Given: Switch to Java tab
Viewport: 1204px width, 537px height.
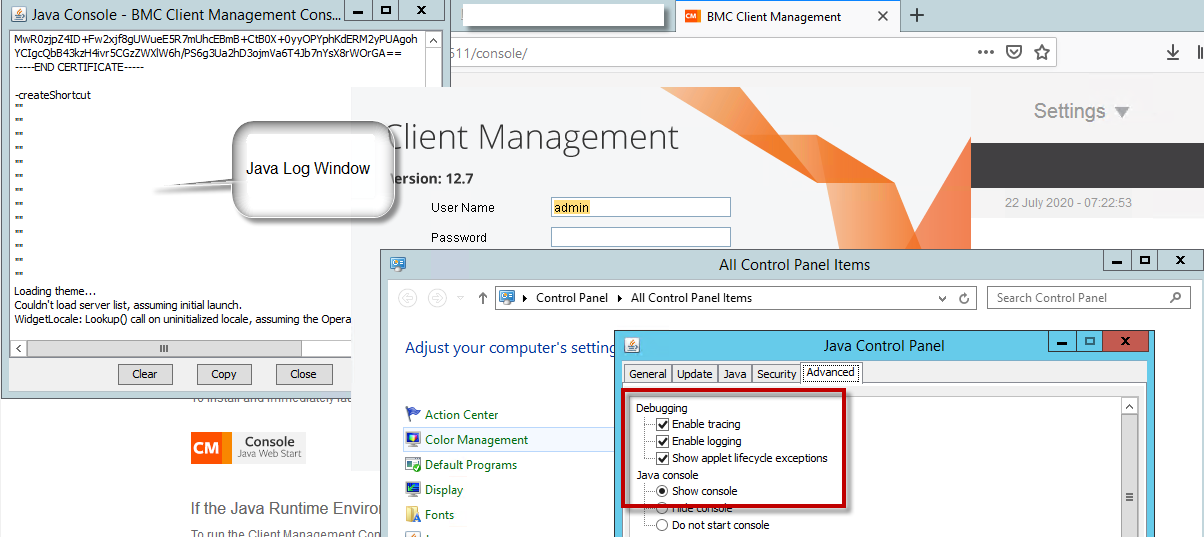Looking at the screenshot, I should click(735, 374).
